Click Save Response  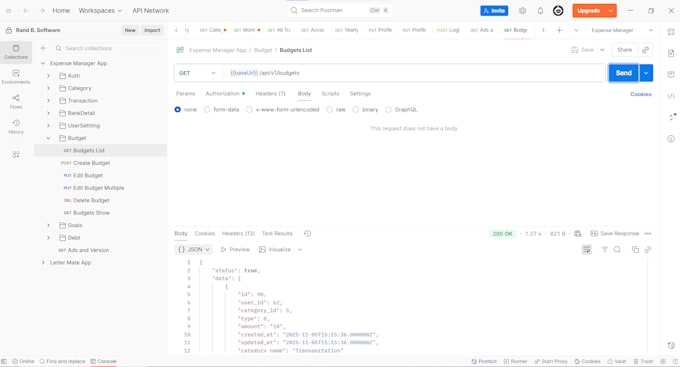[x=615, y=233]
